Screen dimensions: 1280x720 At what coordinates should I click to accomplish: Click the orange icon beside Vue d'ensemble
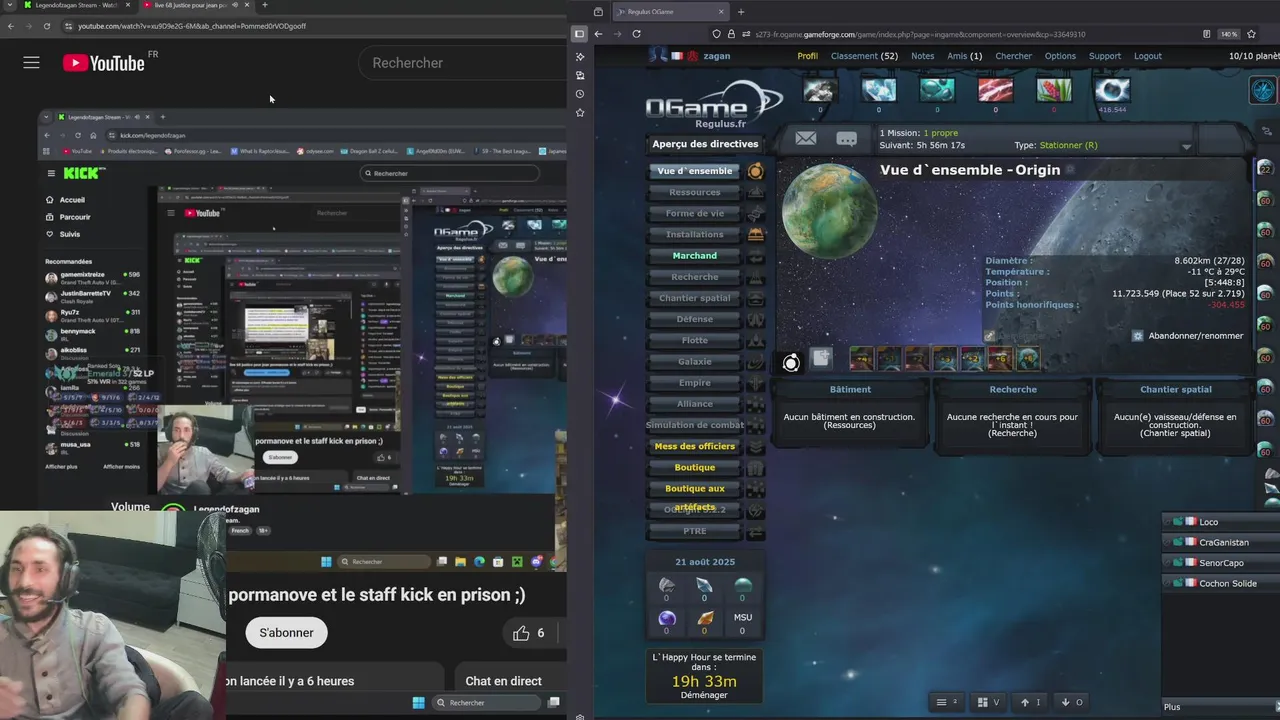click(x=756, y=171)
